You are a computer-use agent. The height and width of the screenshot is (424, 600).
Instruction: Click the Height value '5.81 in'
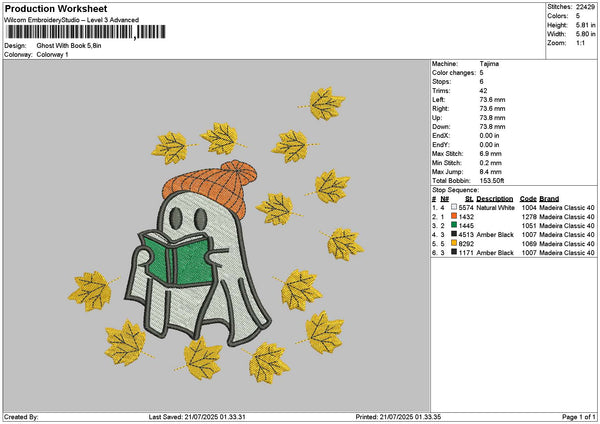[585, 25]
